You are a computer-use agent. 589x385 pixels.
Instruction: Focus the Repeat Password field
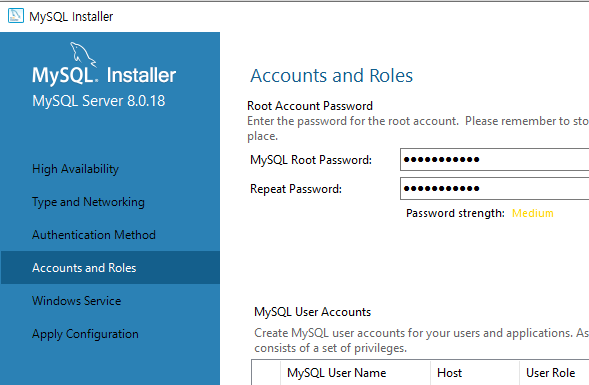pyautogui.click(x=494, y=188)
